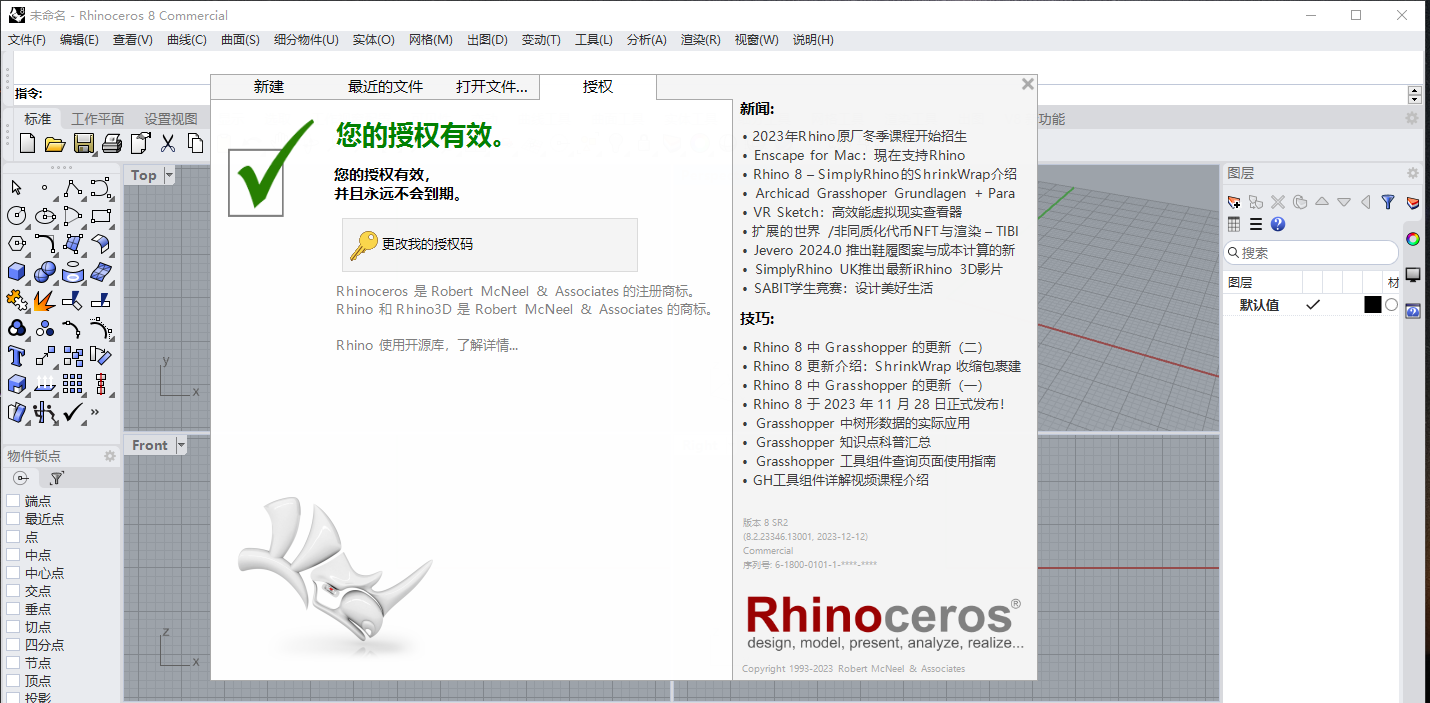The image size is (1430, 703).
Task: Enable the 交点 object snap checkbox
Action: pyautogui.click(x=13, y=591)
